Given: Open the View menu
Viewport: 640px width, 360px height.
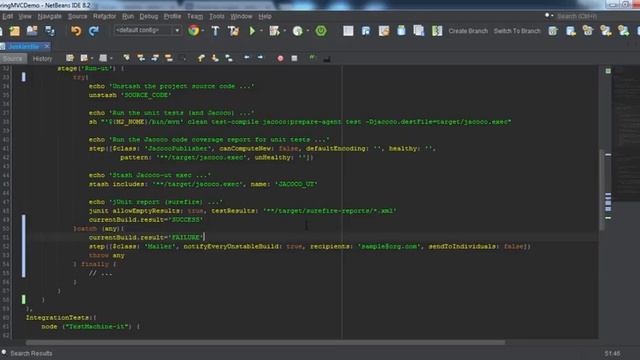Looking at the screenshot, I should click(x=25, y=16).
